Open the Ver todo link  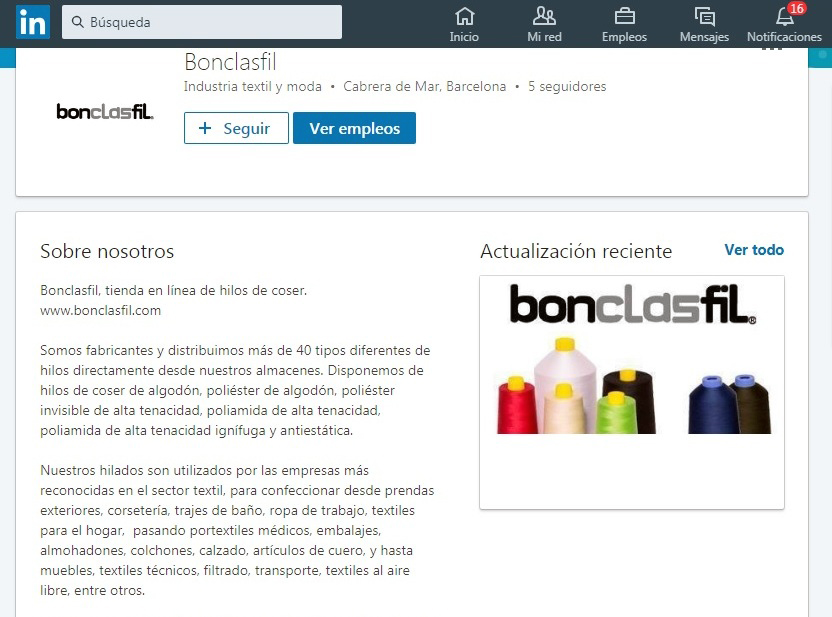tap(754, 250)
